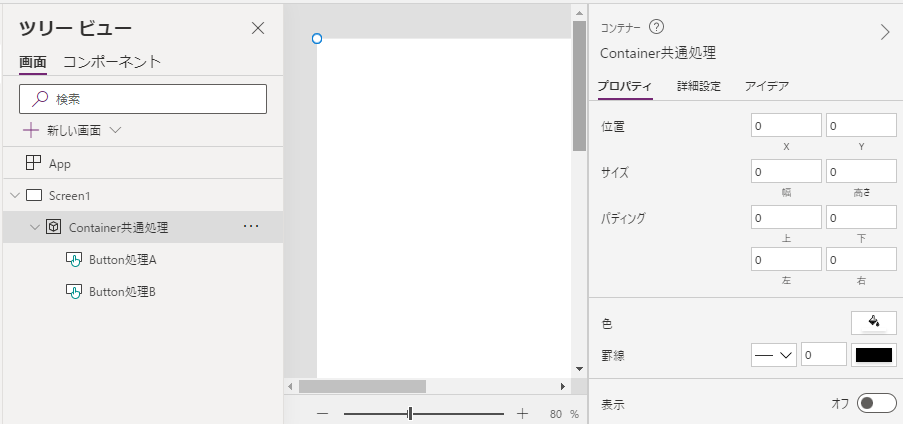Image resolution: width=903 pixels, height=424 pixels.
Task: Open the 色 fill color picker
Action: pyautogui.click(x=874, y=323)
